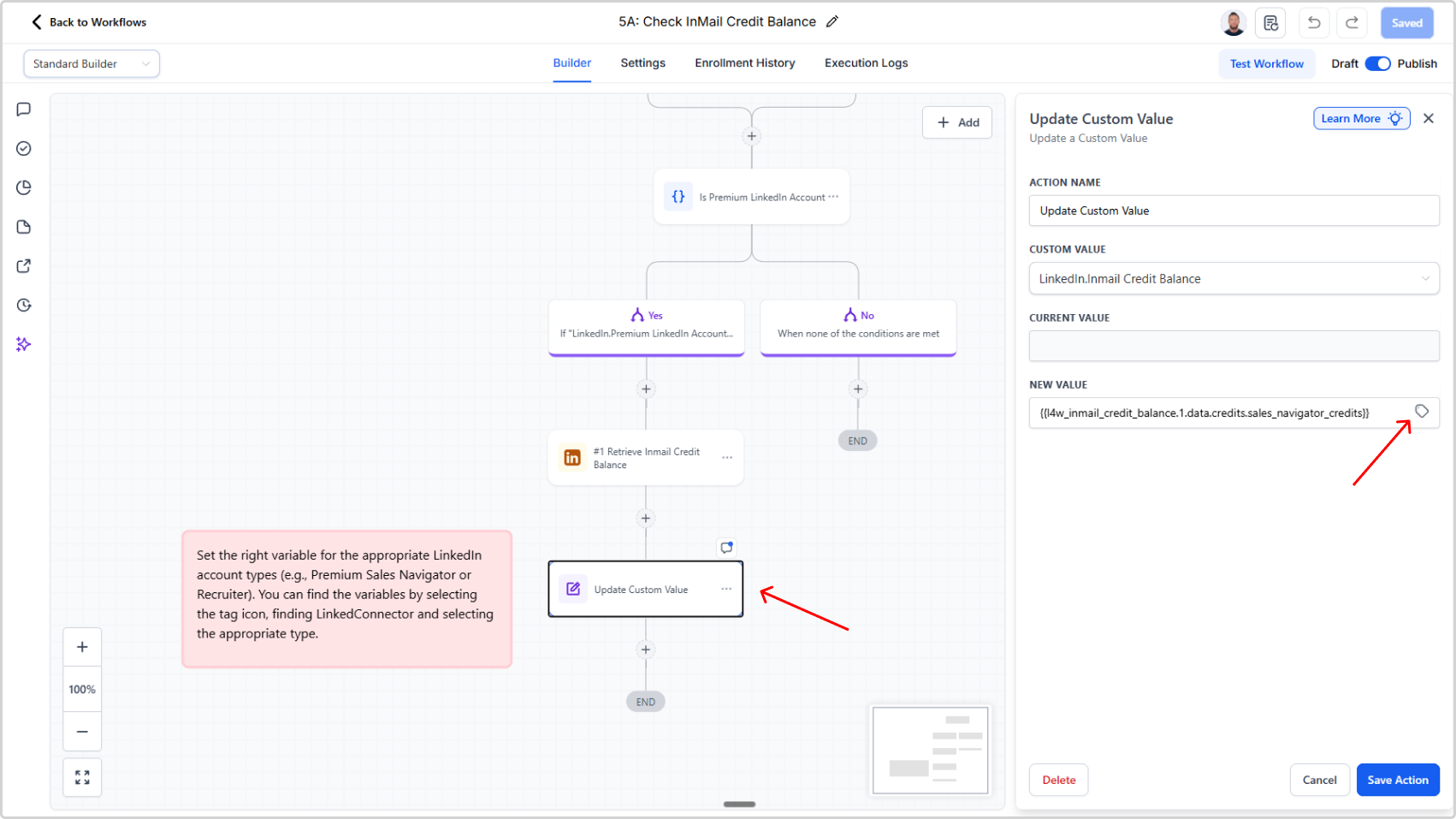Click the Action Name input field
The image size is (1456, 819).
click(1234, 211)
